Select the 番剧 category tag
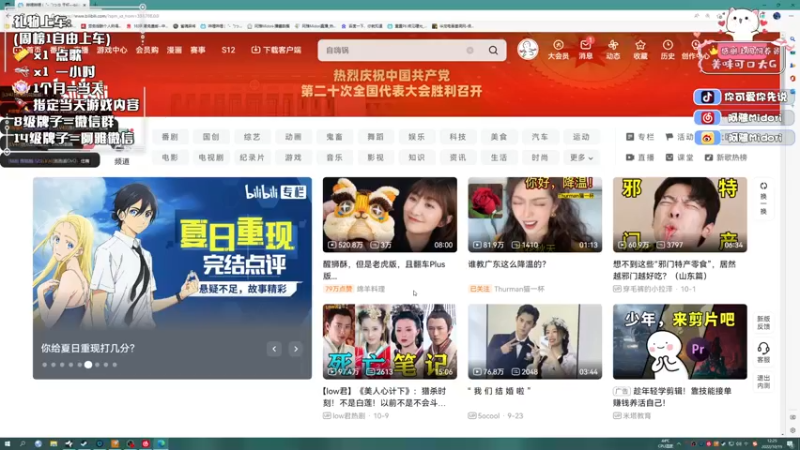Screen dimensions: 800x450 coord(170,137)
